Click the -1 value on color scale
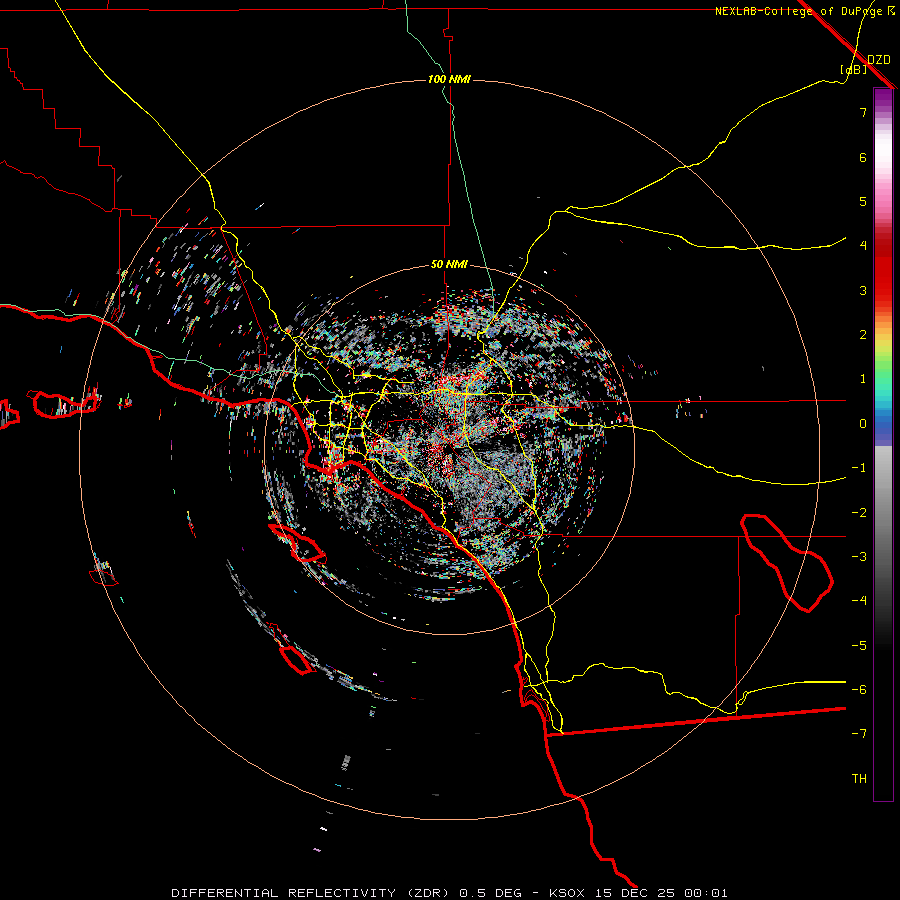Screen dimensions: 900x900 point(859,468)
